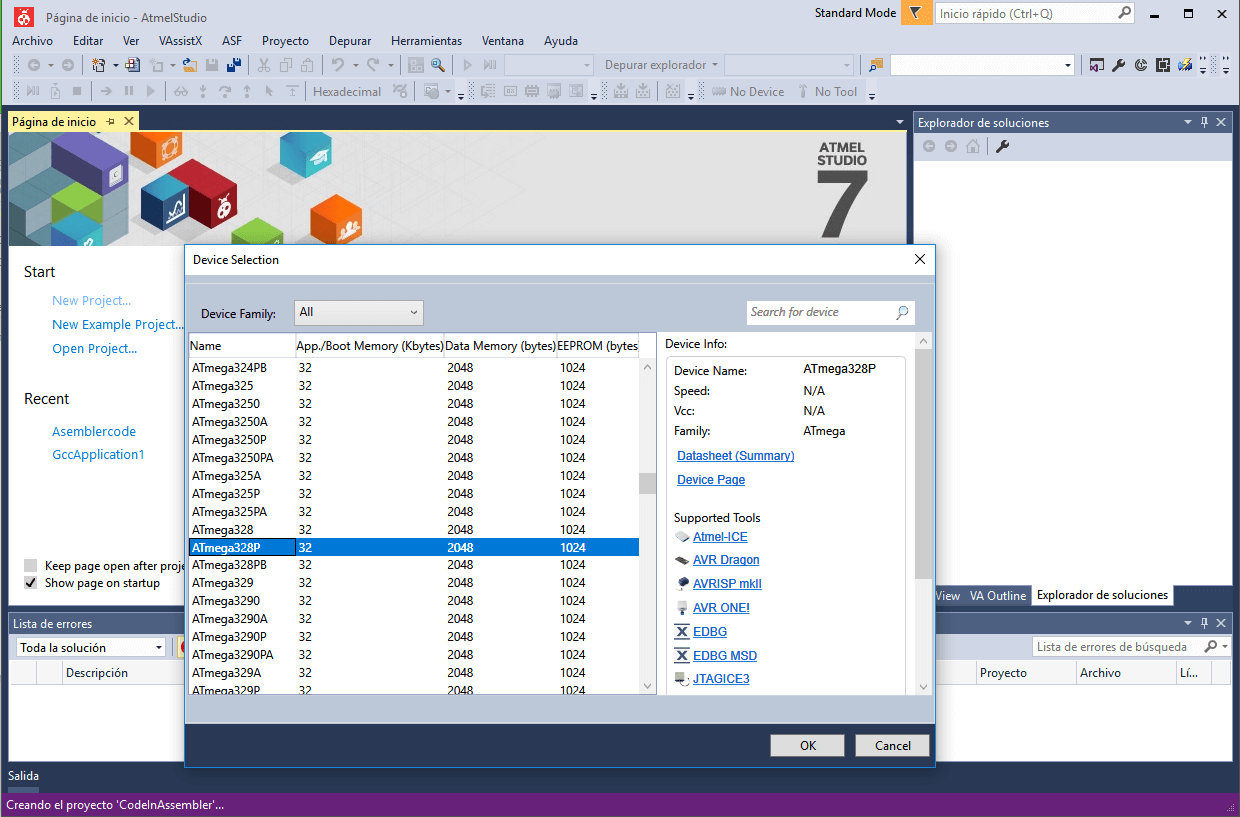This screenshot has height=817, width=1240.
Task: Open the Editar menu
Action: pyautogui.click(x=88, y=41)
